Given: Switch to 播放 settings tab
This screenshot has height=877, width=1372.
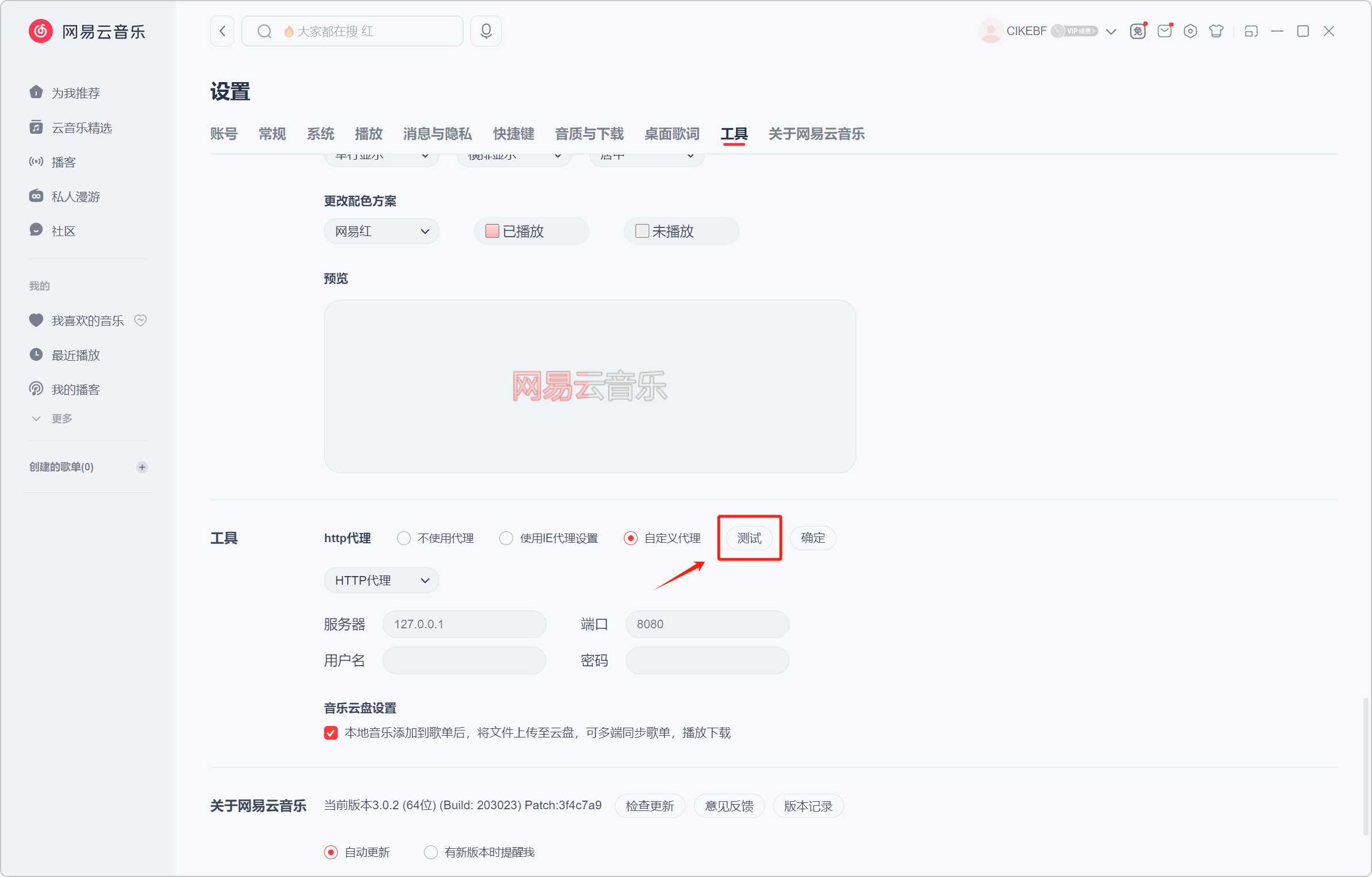Looking at the screenshot, I should 369,134.
